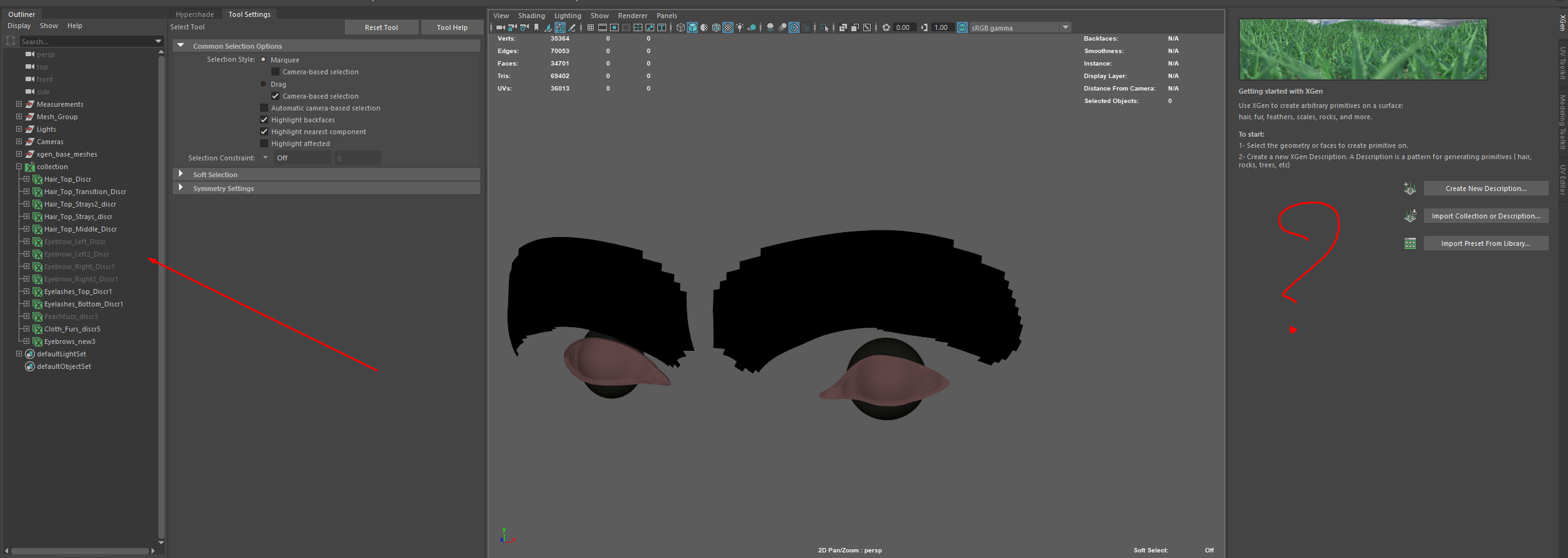Click the Outliner Search field
The width and height of the screenshot is (1568, 558).
[x=86, y=41]
